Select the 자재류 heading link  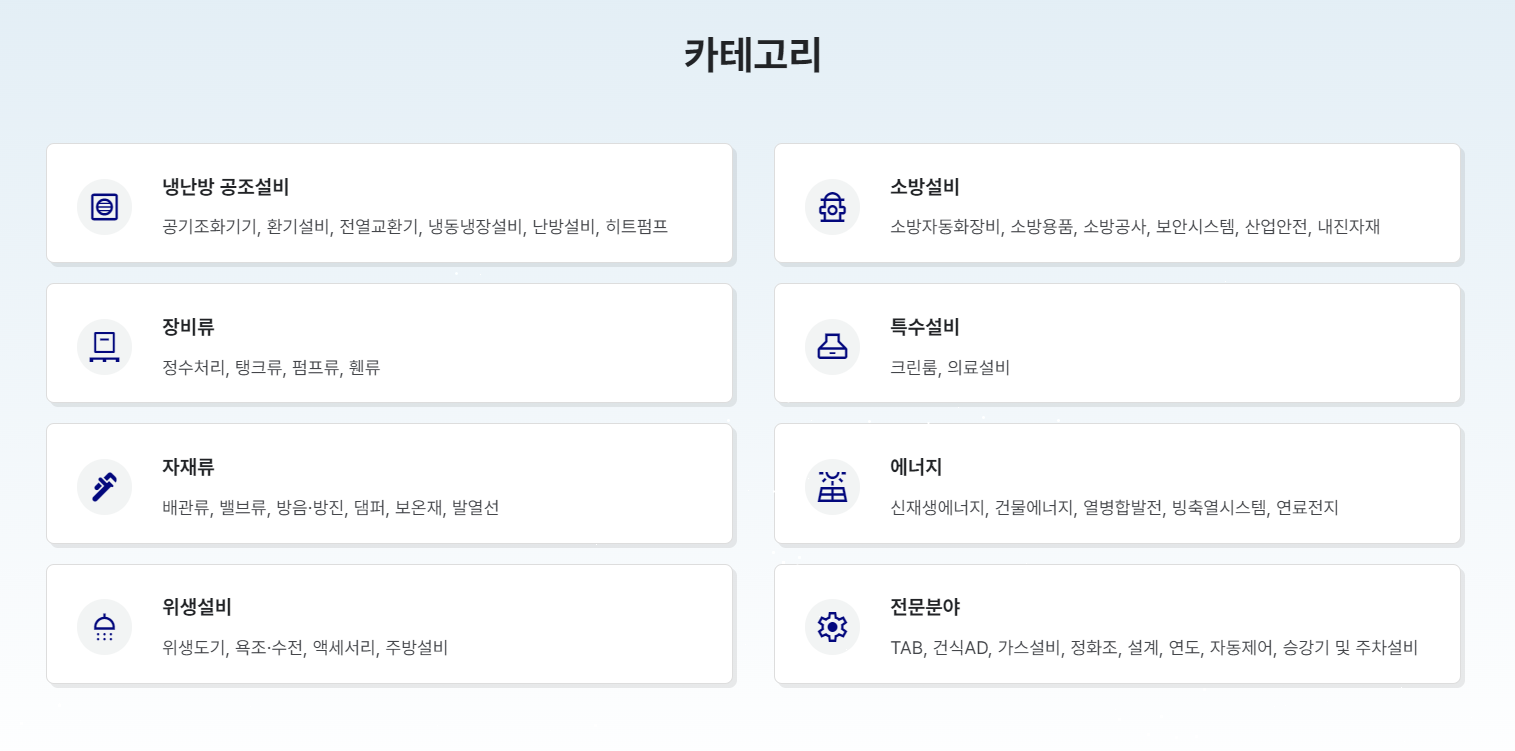188,467
